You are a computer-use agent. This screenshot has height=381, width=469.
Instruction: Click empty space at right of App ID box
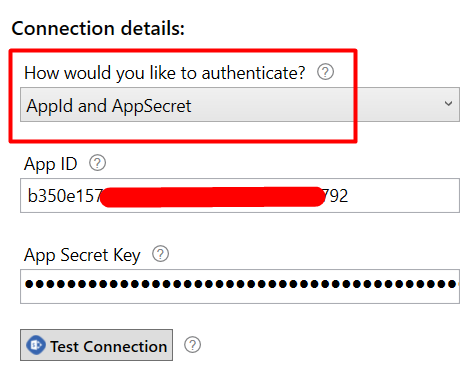[403, 196]
